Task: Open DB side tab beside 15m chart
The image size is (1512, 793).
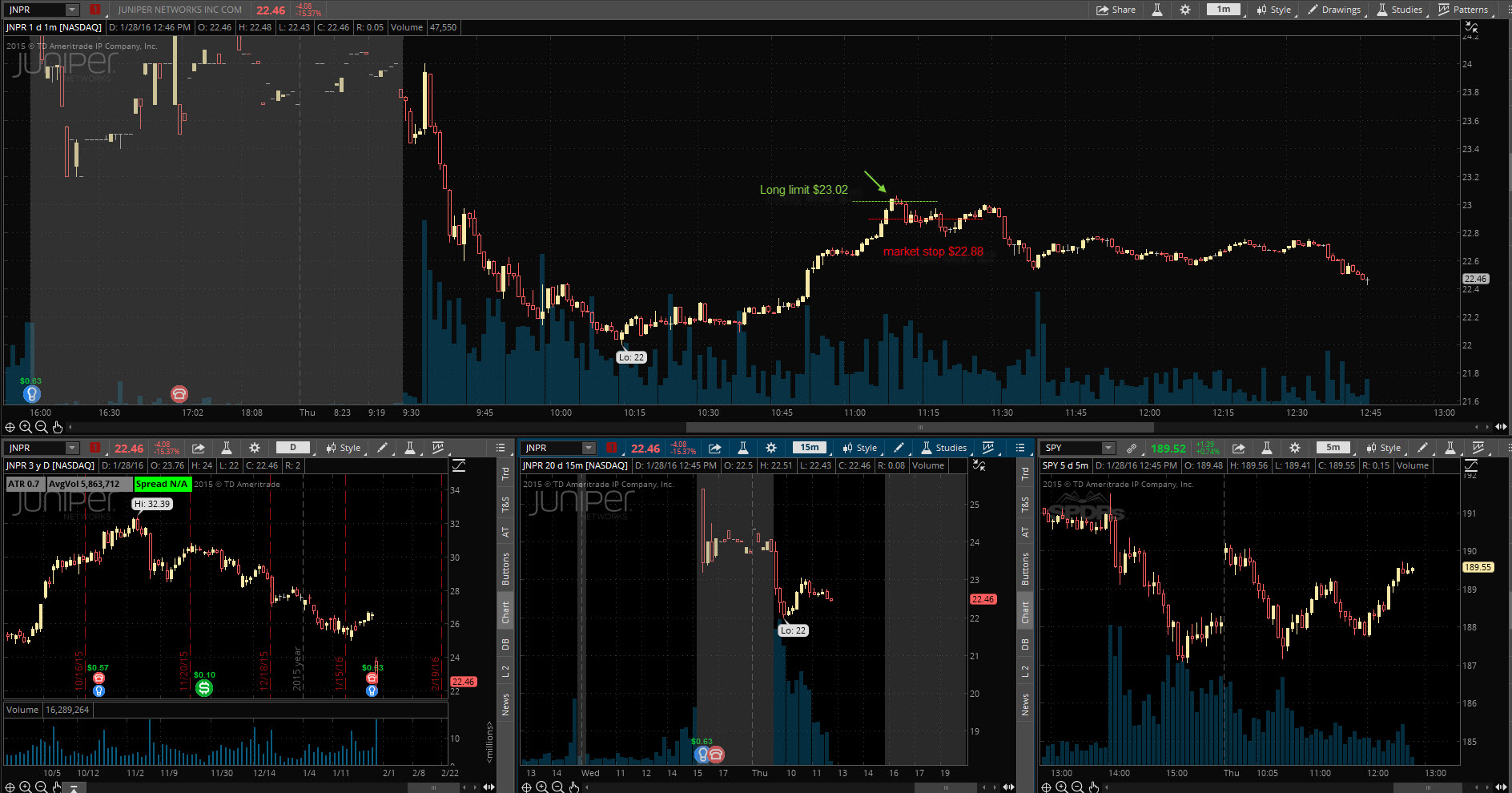Action: 1025,644
